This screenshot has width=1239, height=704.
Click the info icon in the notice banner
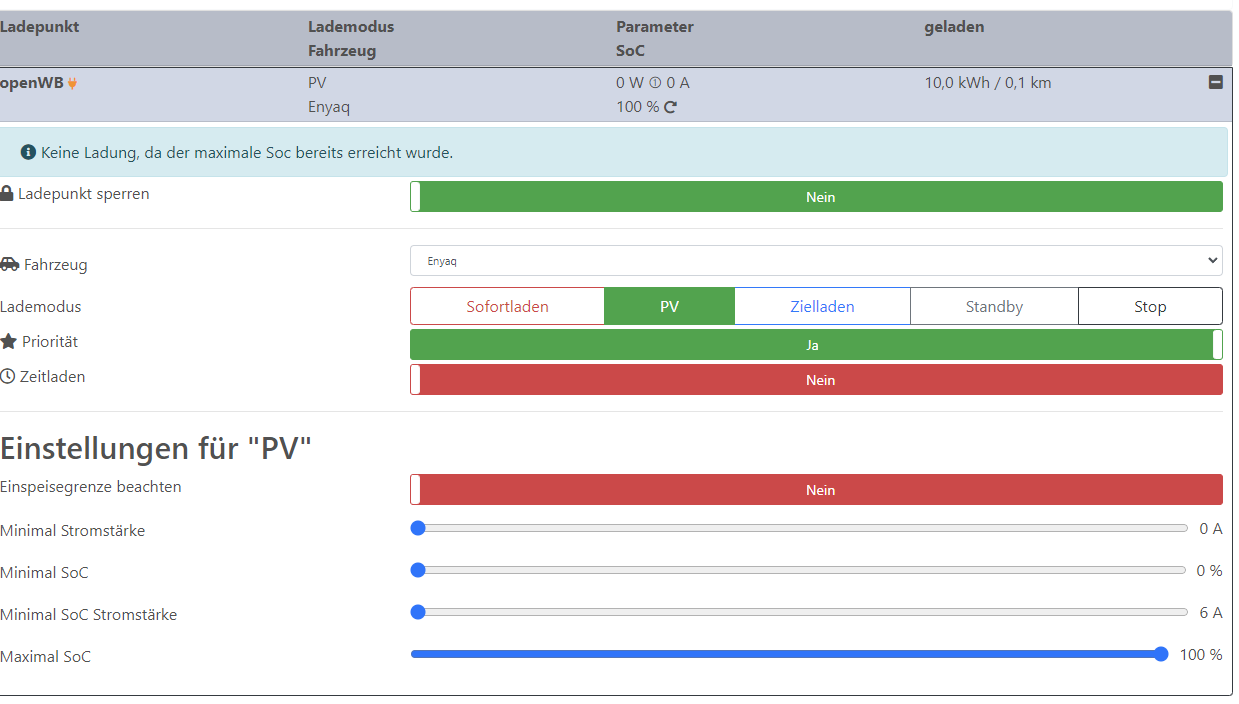coord(28,153)
